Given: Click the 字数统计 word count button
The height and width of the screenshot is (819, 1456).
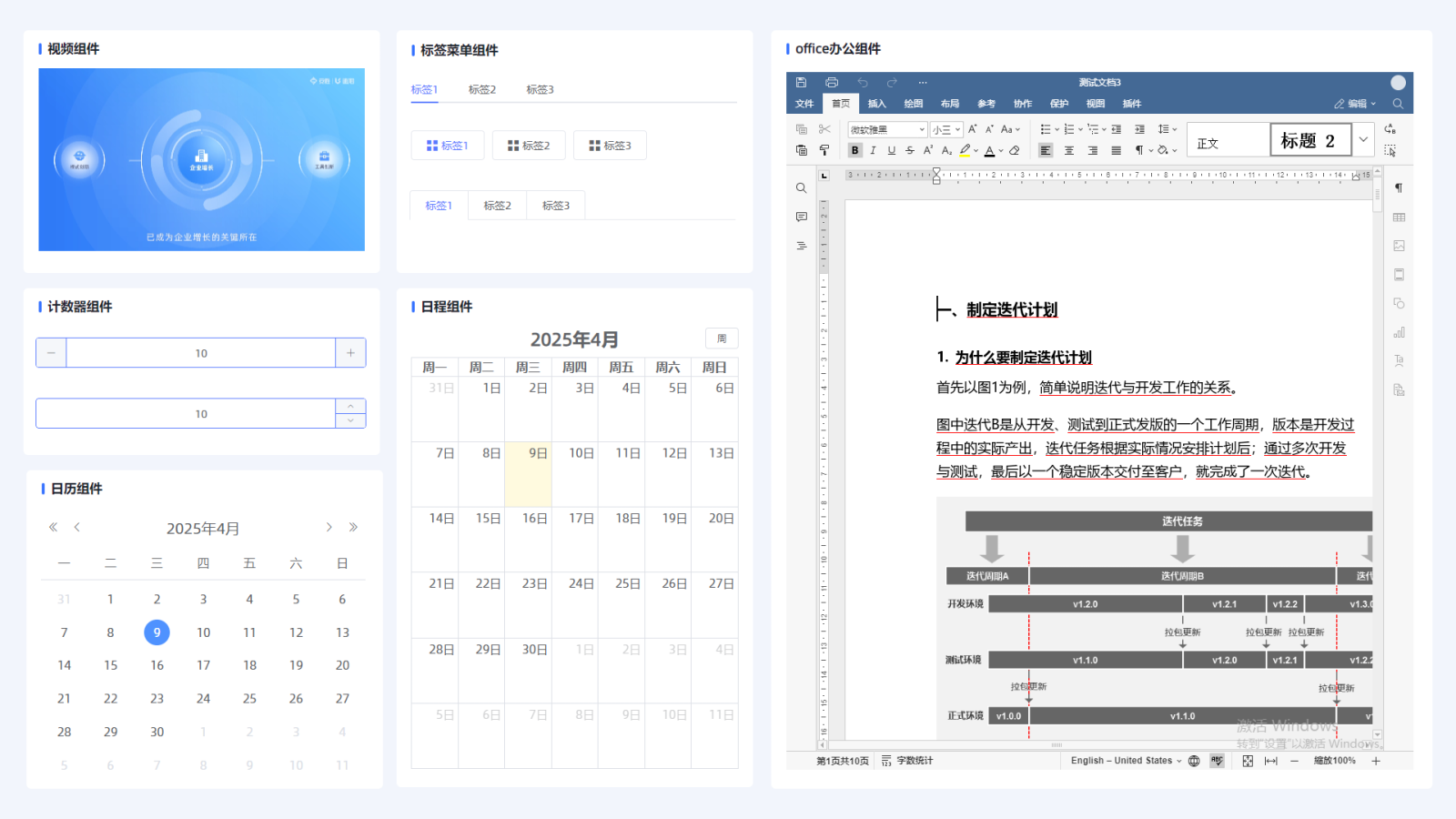Looking at the screenshot, I should 907,761.
